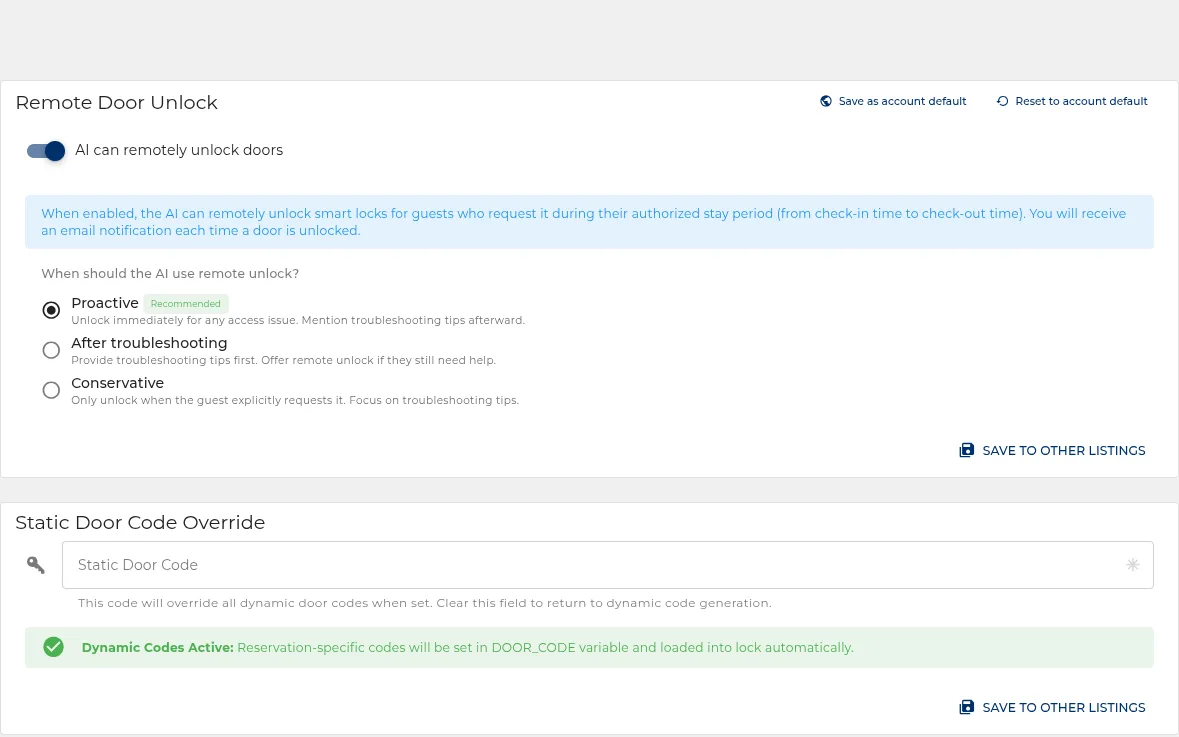Click the reset arrow icon beside Reset to account default
Image resolution: width=1179 pixels, height=737 pixels.
[x=1002, y=101]
